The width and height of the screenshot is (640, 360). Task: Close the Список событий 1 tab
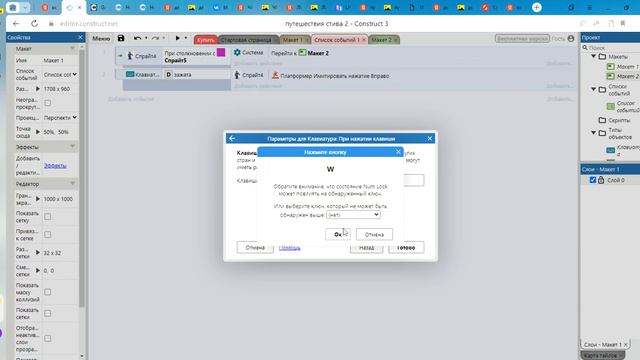364,40
